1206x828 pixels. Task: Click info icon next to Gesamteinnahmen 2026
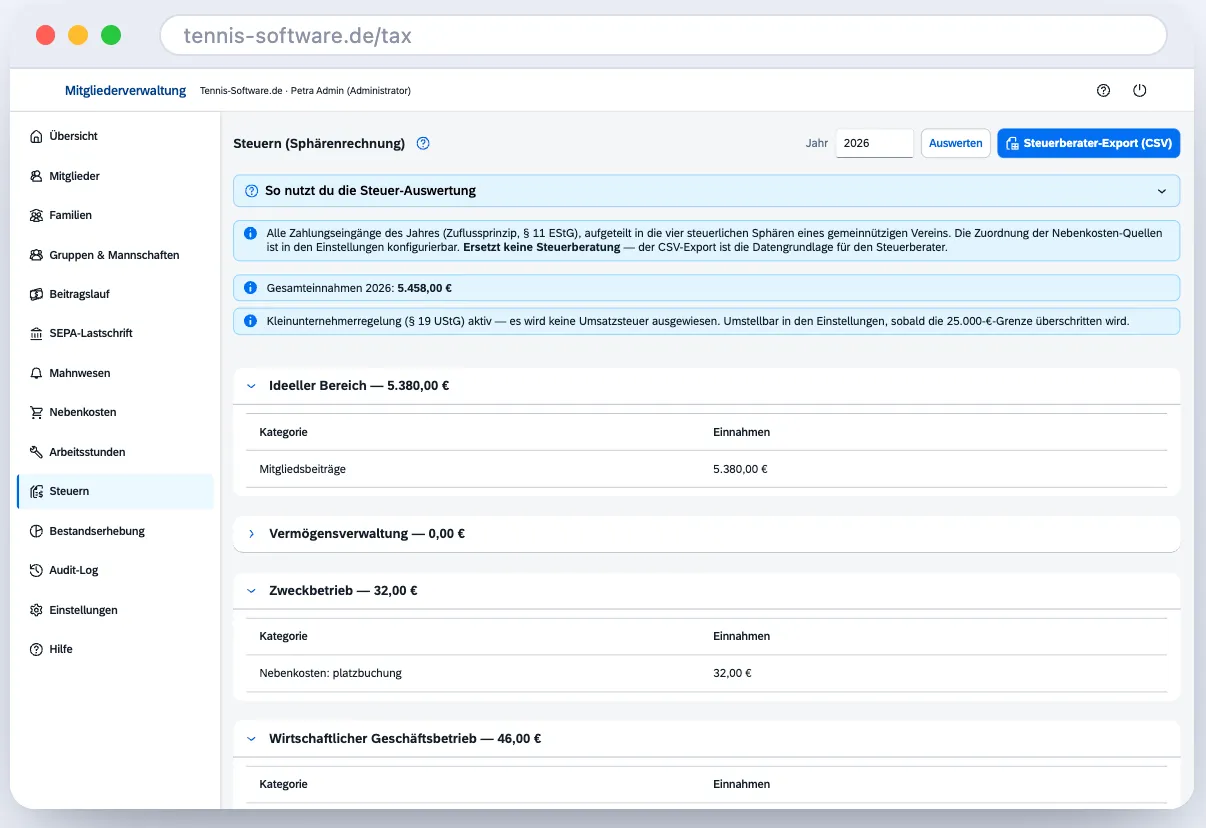(x=251, y=288)
